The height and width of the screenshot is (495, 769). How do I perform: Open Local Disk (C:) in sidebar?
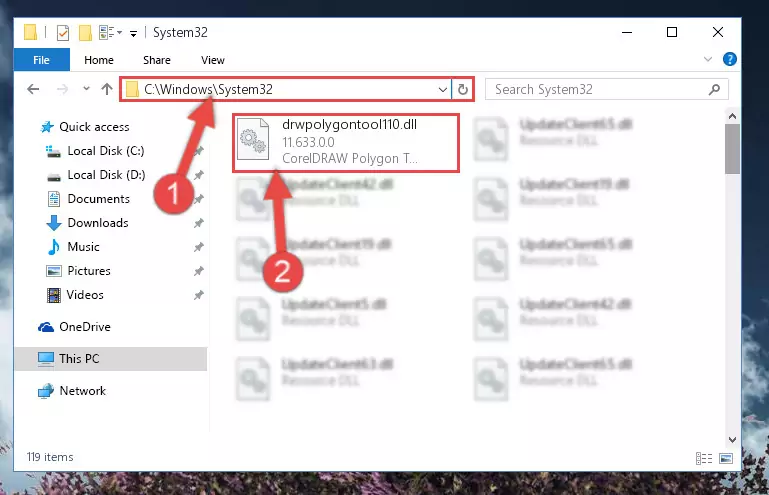coord(106,151)
